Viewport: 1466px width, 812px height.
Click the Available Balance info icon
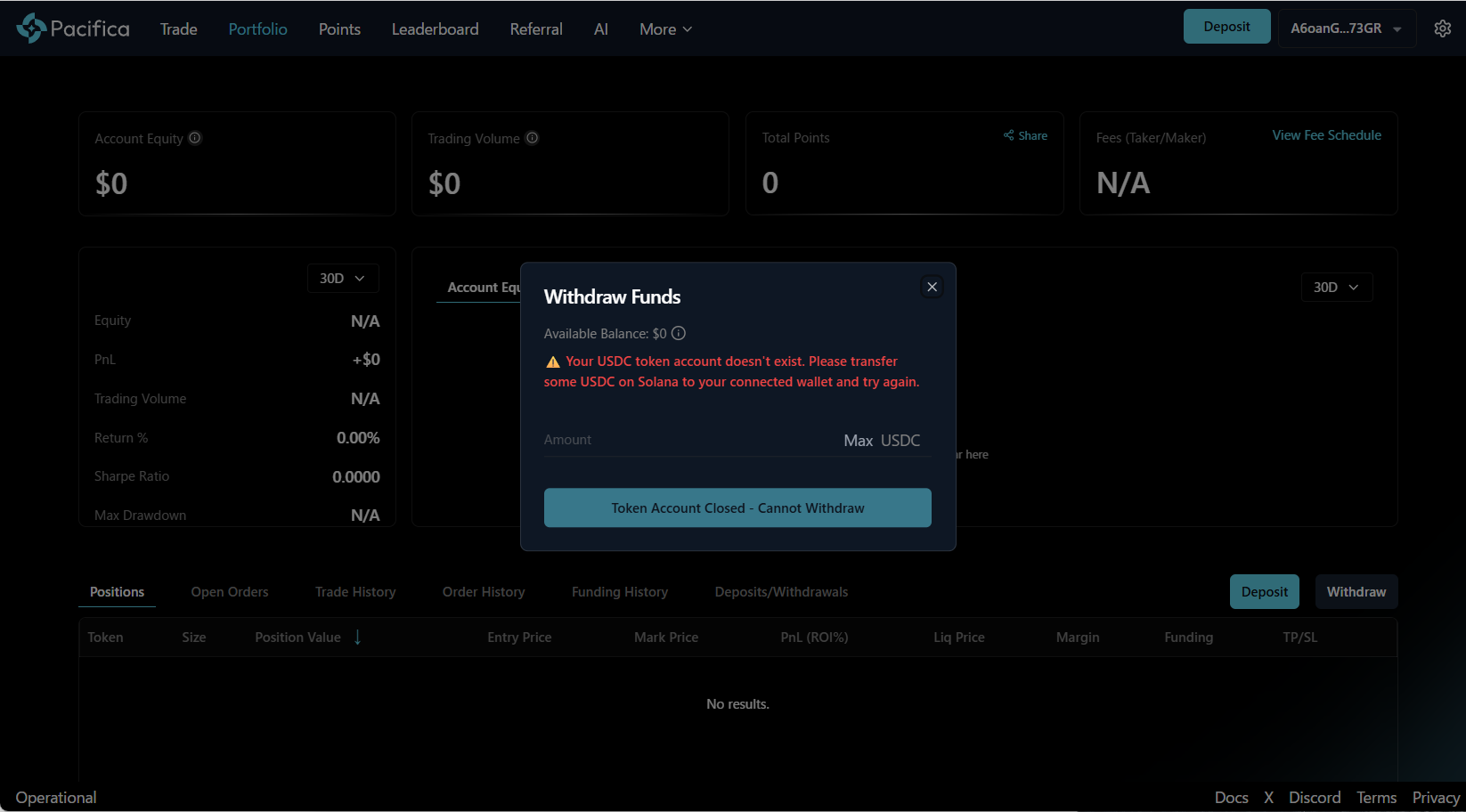(679, 334)
